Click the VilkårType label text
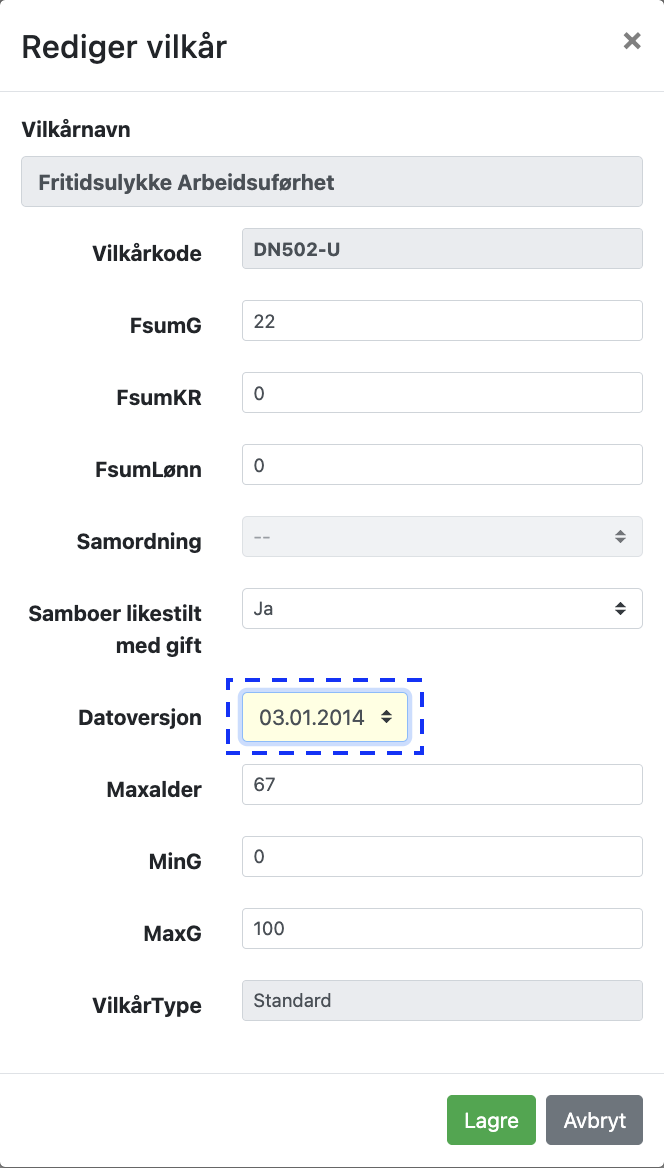Image resolution: width=664 pixels, height=1168 pixels. pyautogui.click(x=145, y=1006)
